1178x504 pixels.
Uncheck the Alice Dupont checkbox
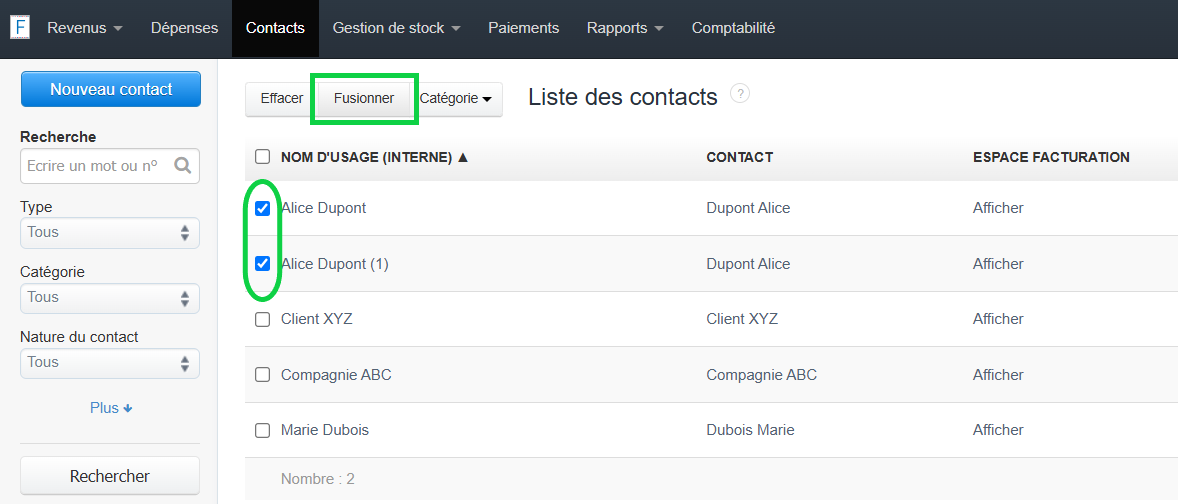(x=262, y=208)
